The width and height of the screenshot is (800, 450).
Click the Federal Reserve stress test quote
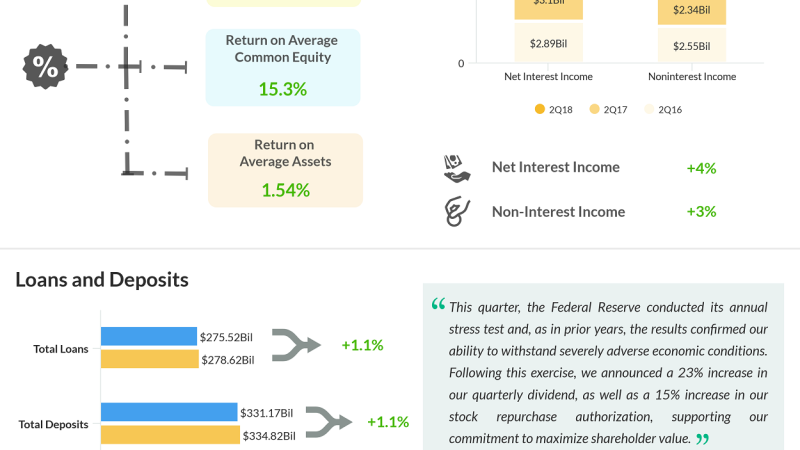(x=607, y=372)
